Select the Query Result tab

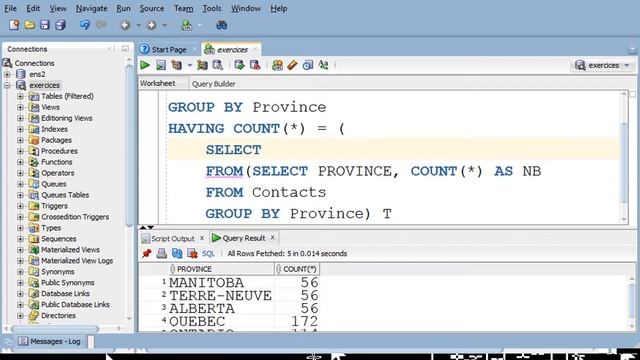point(244,238)
